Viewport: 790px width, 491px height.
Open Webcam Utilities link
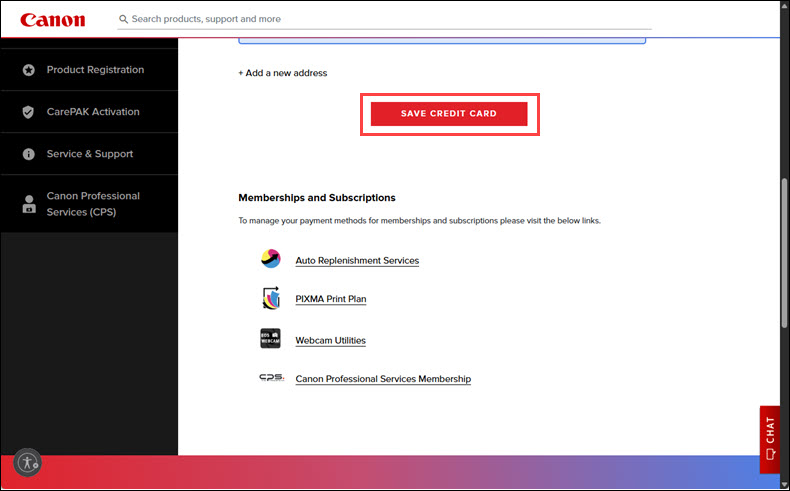pyautogui.click(x=331, y=340)
